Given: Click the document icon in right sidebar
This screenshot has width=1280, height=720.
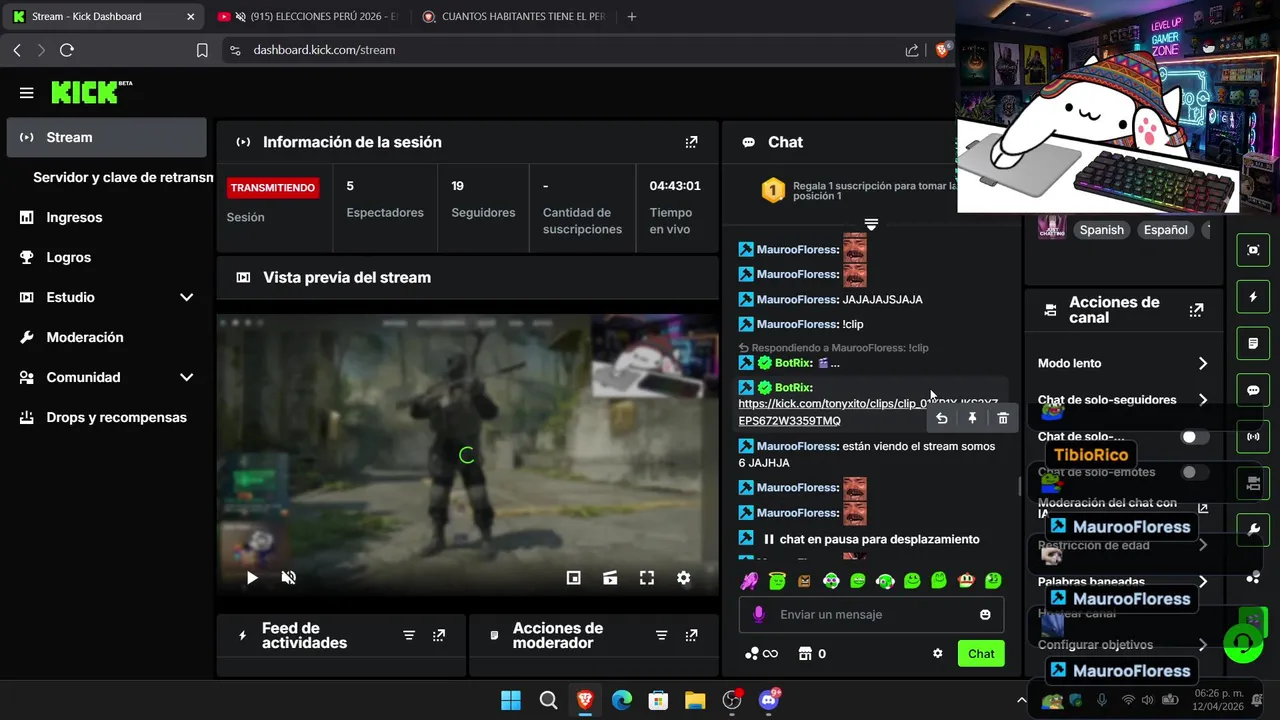Looking at the screenshot, I should point(1253,343).
